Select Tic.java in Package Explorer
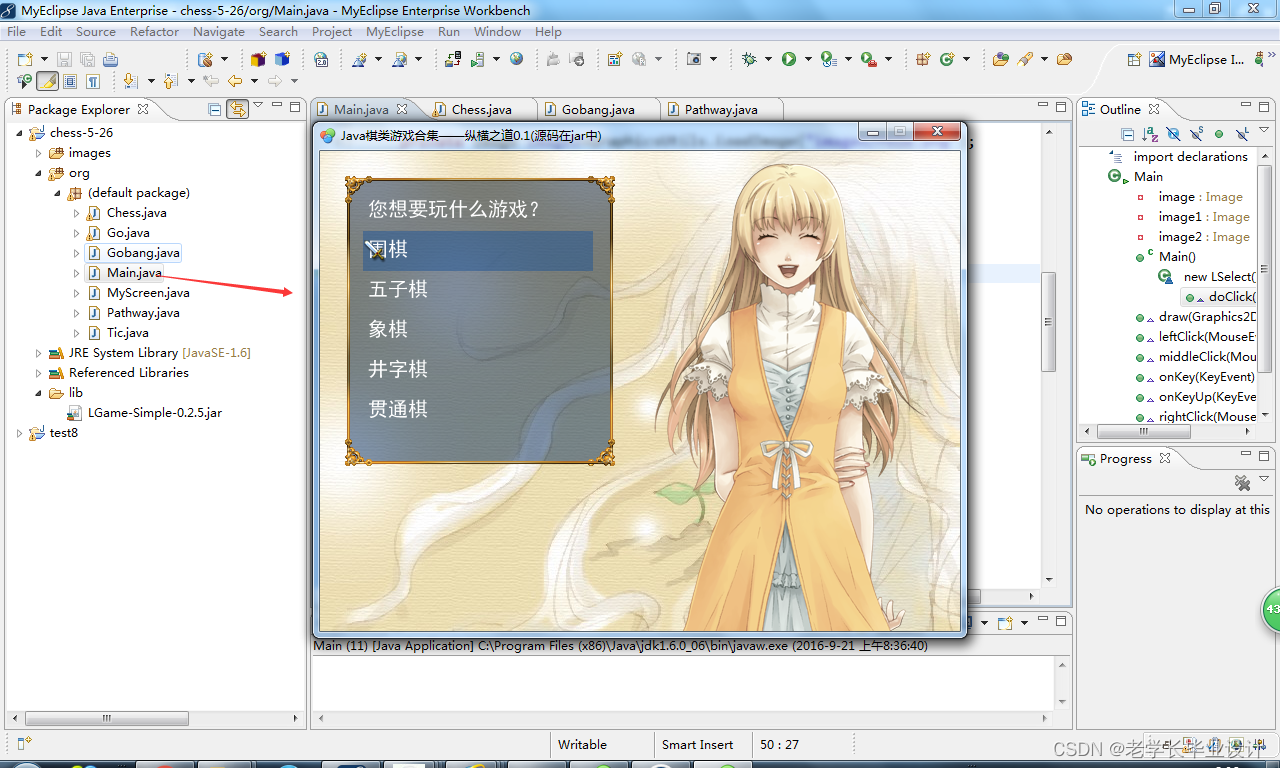This screenshot has height=768, width=1280. (x=127, y=333)
